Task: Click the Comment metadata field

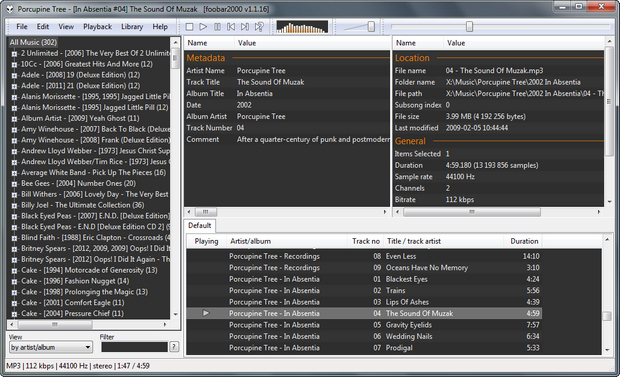Action: tap(287, 140)
